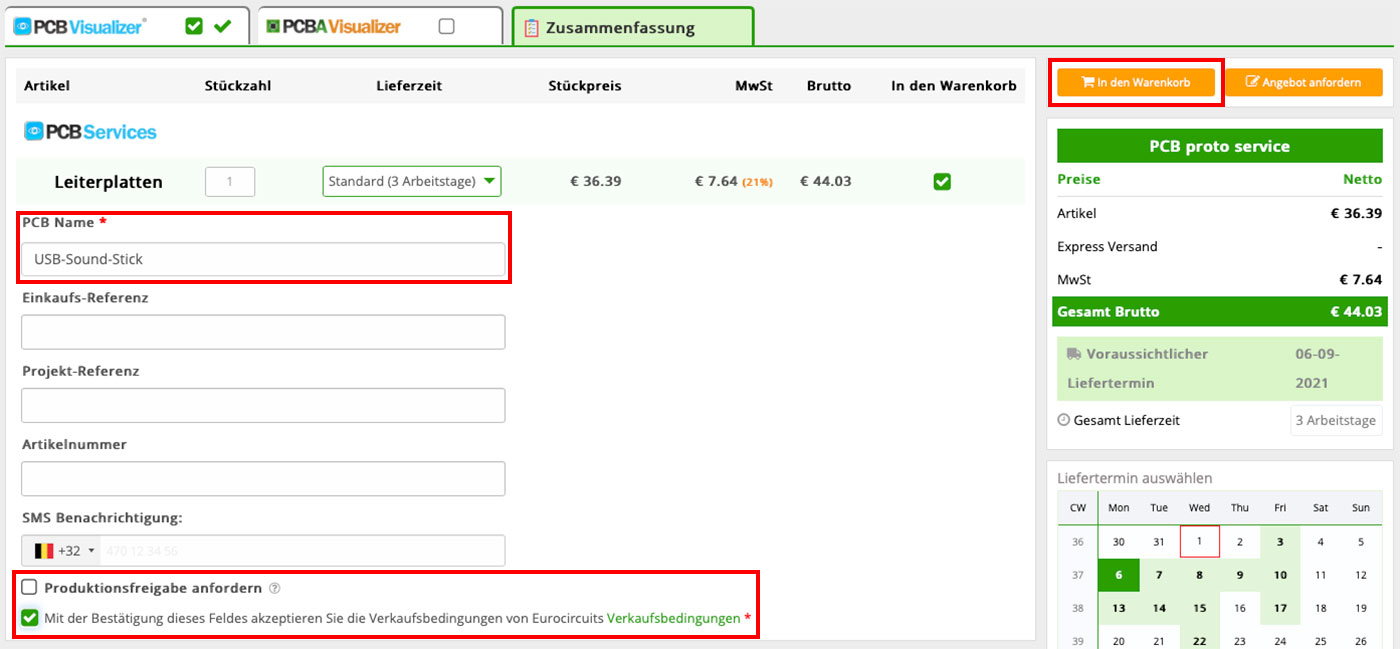Viewport: 1400px width, 649px height.
Task: Click the Belgian flag country icon
Action: coord(44,551)
